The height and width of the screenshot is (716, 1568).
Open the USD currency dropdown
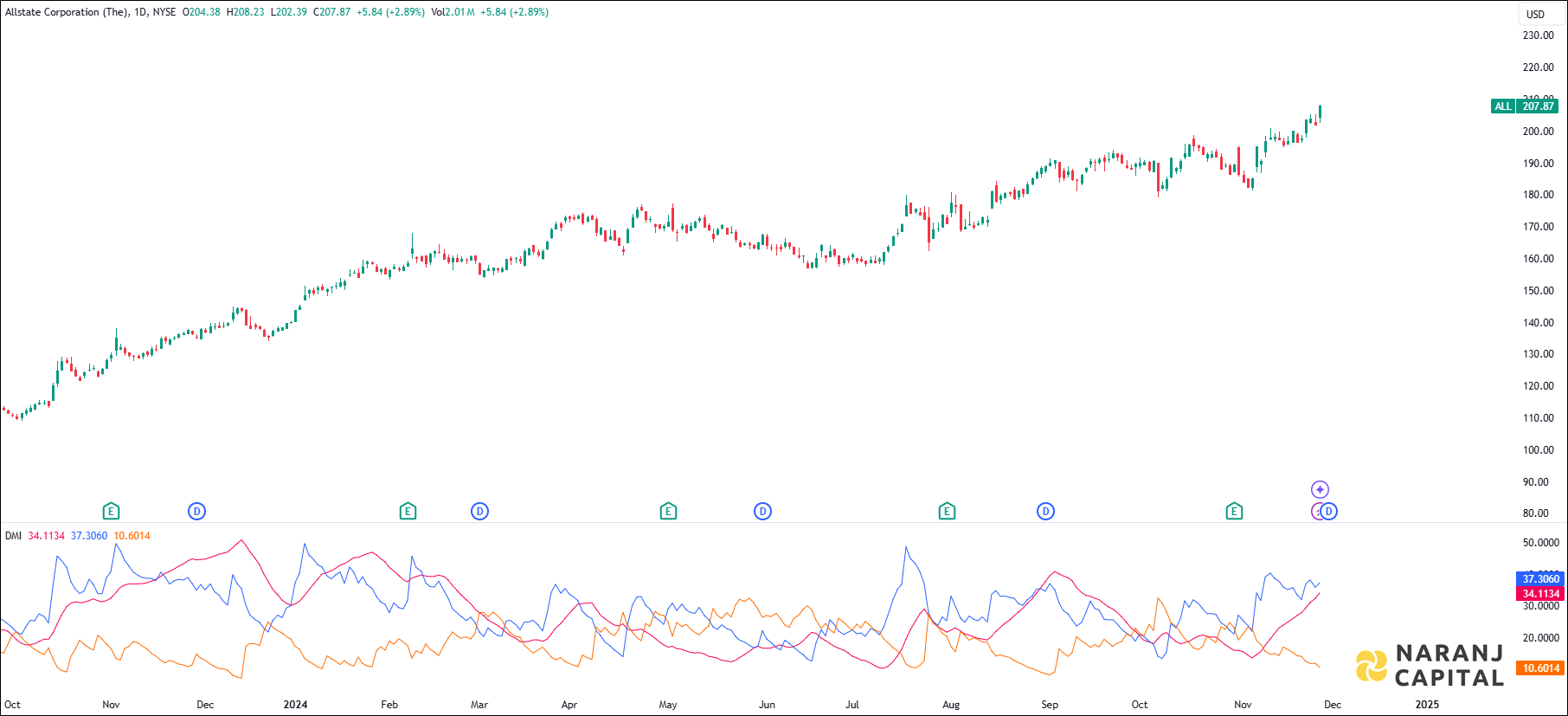1535,14
